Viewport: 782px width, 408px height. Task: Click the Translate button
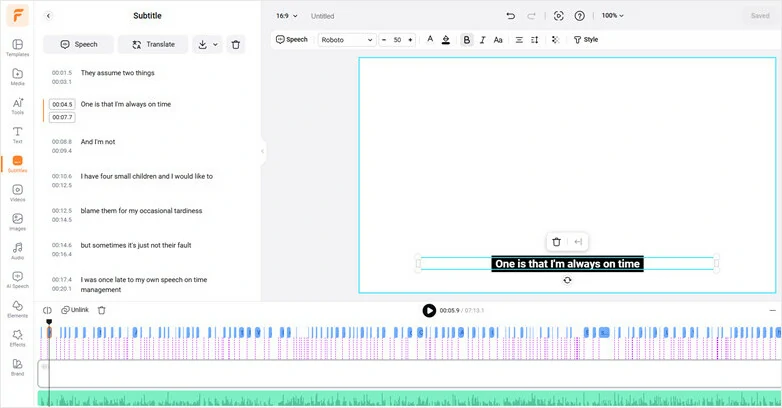[x=153, y=44]
